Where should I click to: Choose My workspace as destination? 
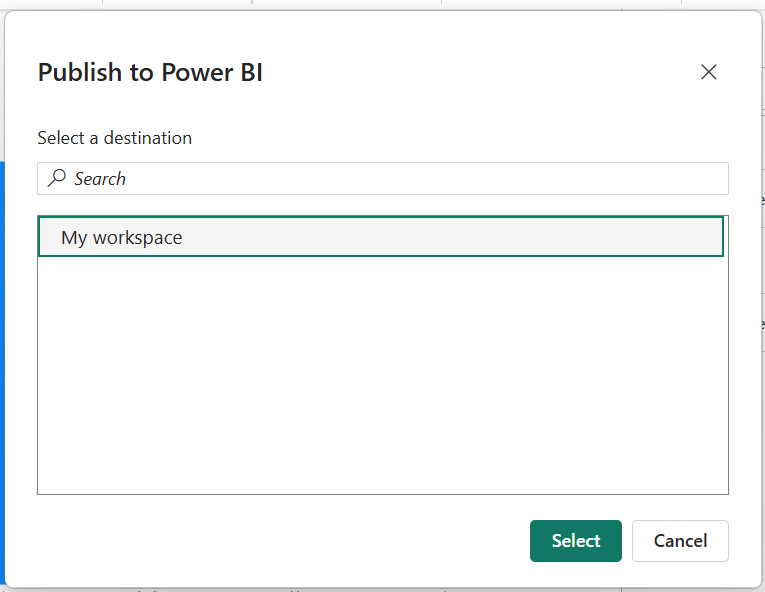pyautogui.click(x=381, y=237)
